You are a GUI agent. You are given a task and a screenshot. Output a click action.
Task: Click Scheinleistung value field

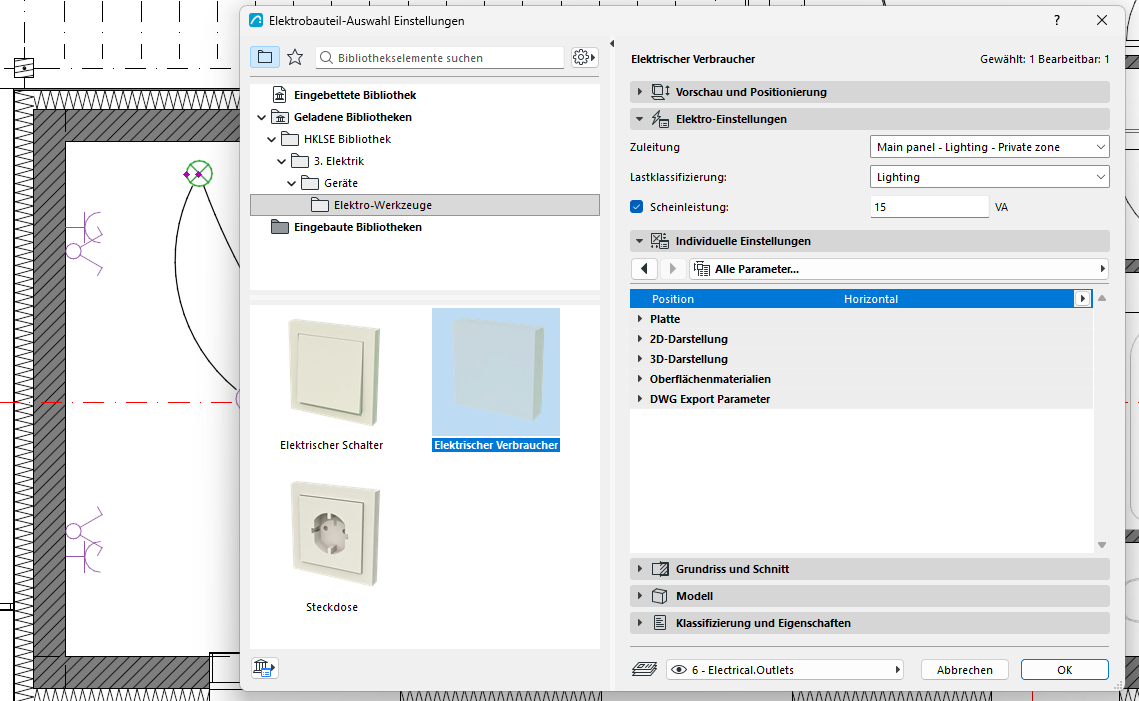(929, 207)
